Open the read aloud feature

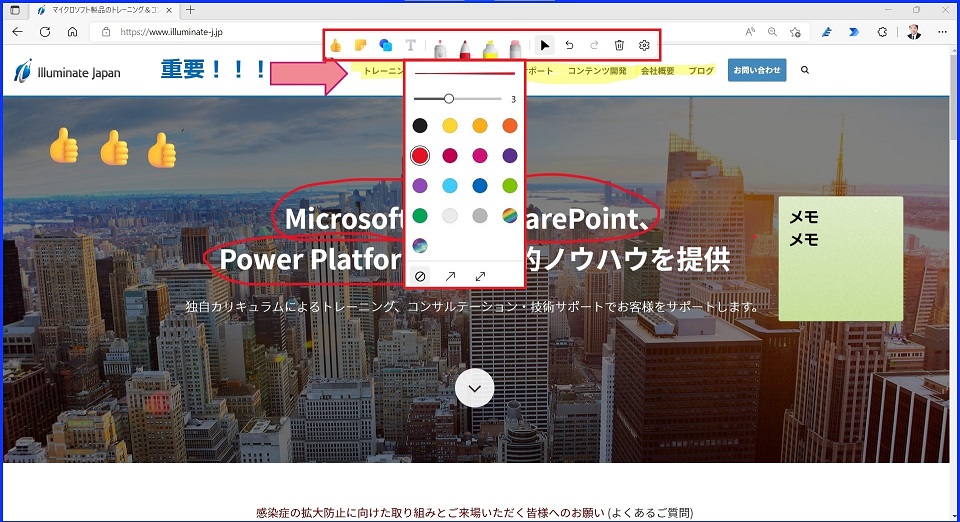point(749,32)
